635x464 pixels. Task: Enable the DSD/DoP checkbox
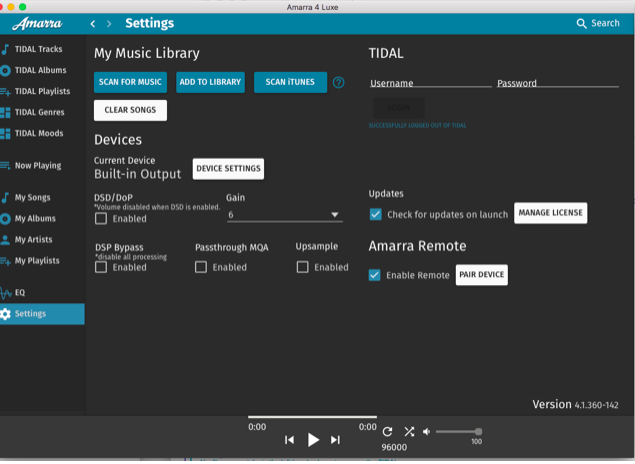tap(101, 218)
